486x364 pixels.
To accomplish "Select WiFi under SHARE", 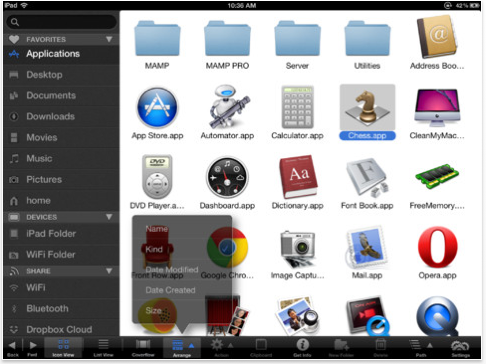I will pos(61,287).
